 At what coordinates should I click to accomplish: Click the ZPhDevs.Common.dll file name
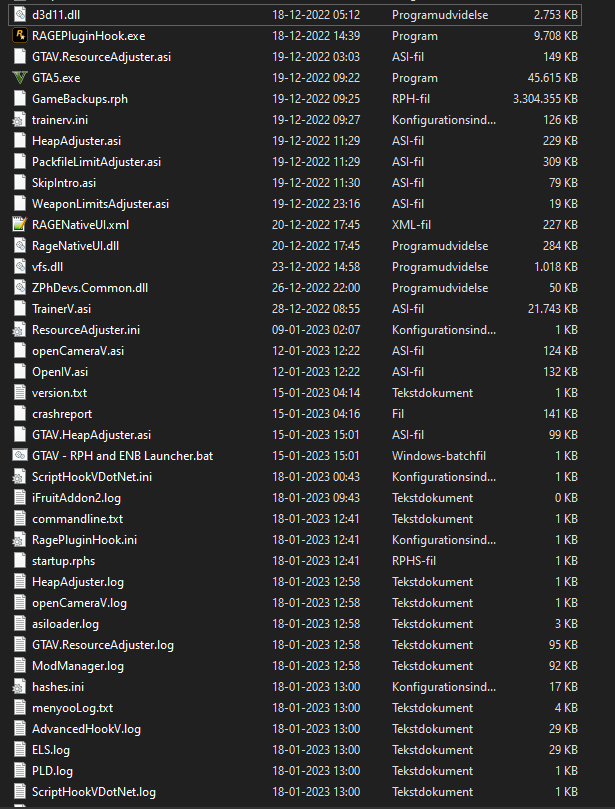[90, 288]
